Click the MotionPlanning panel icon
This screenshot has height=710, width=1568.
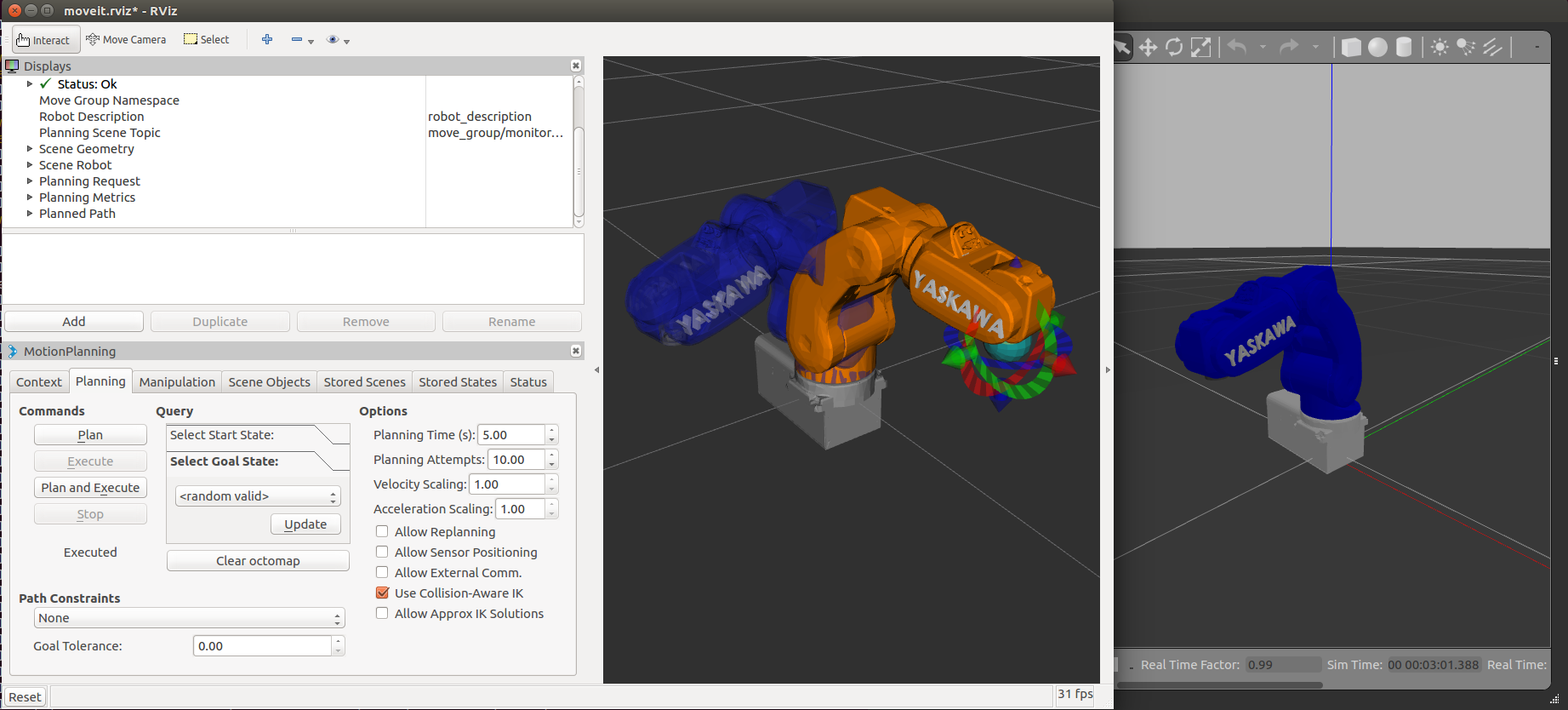pyautogui.click(x=12, y=351)
